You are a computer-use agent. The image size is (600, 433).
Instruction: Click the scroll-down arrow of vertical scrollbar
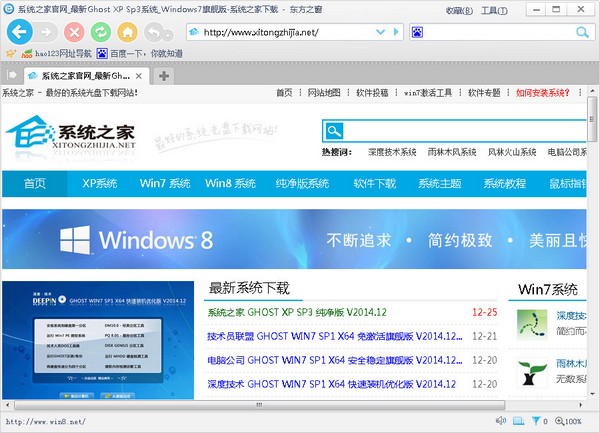592,394
